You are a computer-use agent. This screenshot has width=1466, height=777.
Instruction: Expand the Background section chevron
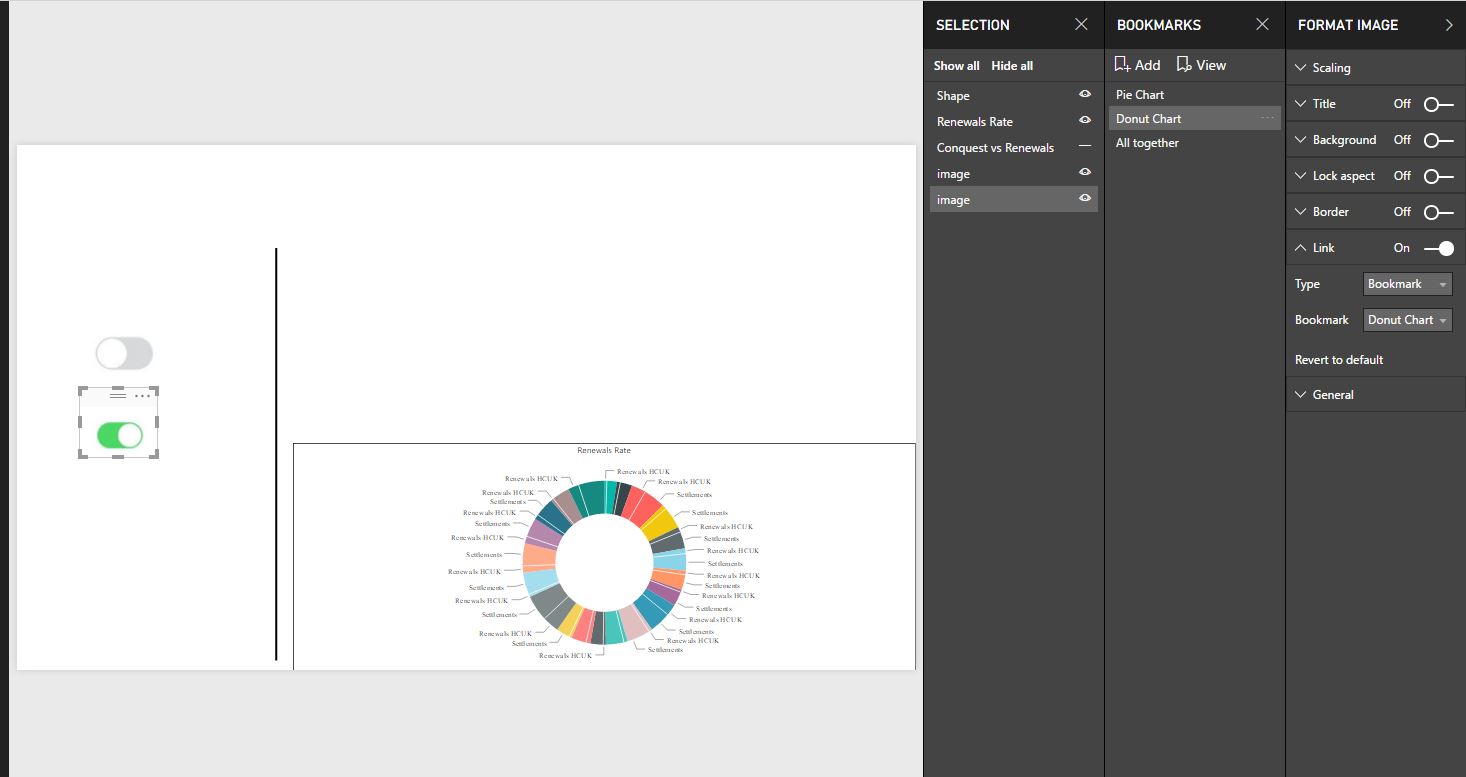tap(1301, 140)
